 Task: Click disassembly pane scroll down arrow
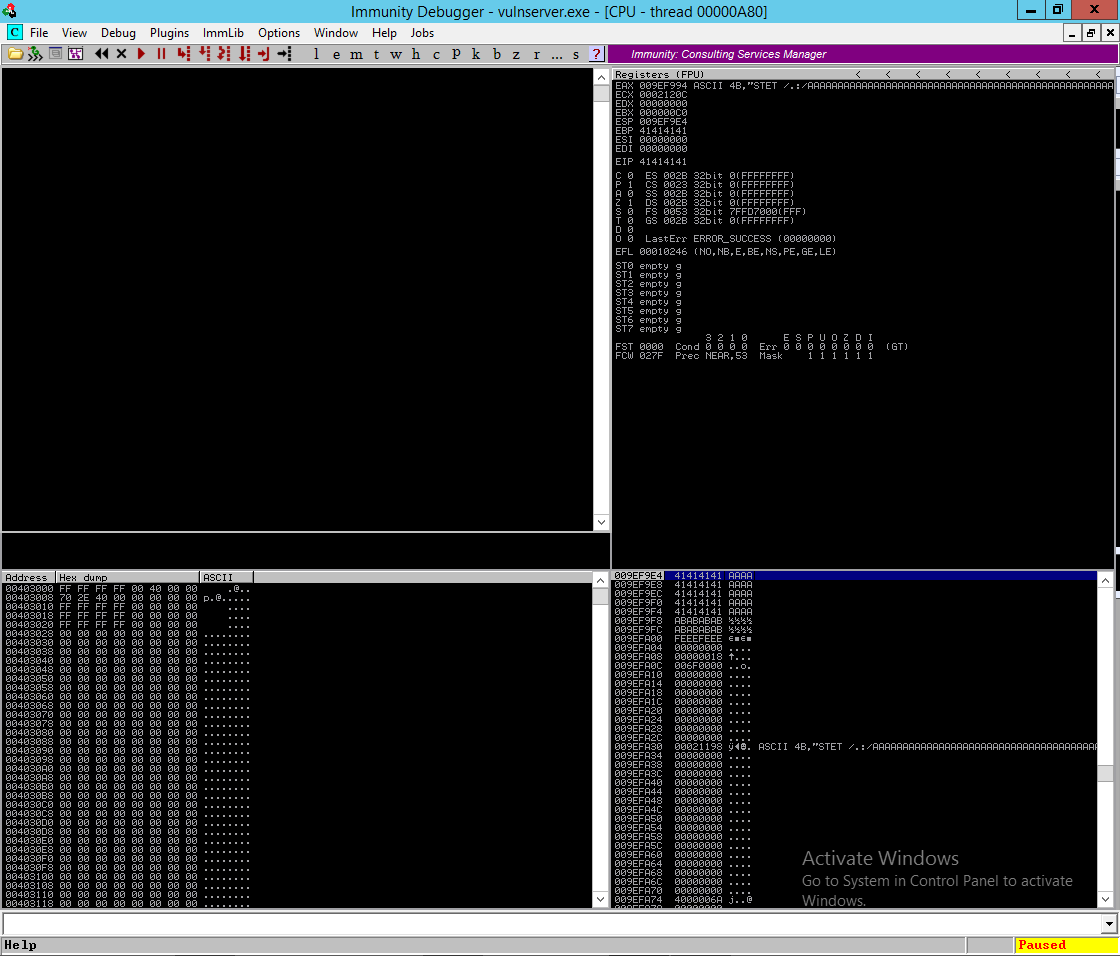click(x=601, y=522)
